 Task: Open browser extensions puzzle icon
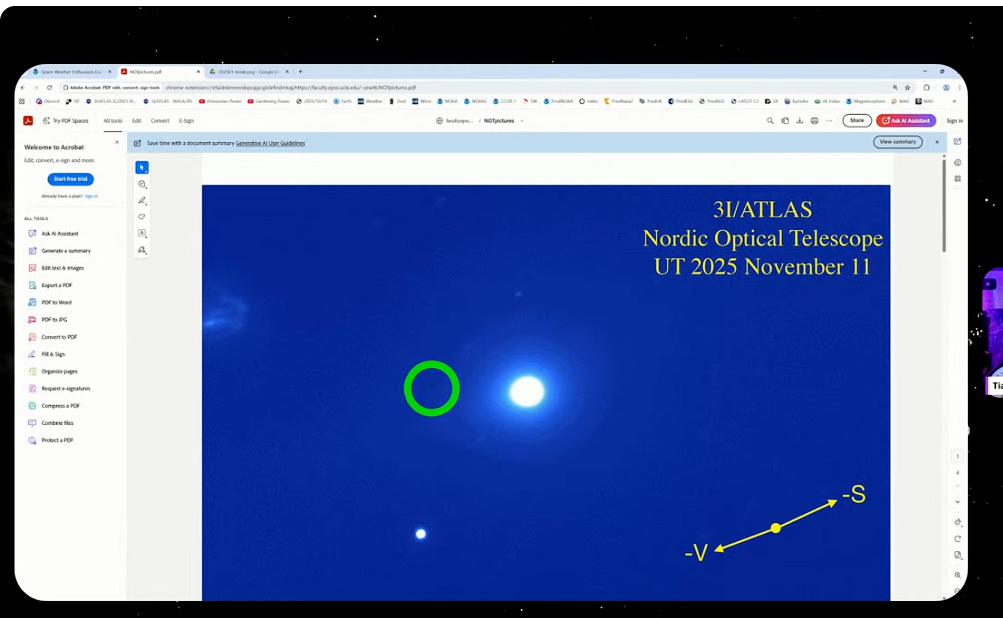tap(926, 88)
